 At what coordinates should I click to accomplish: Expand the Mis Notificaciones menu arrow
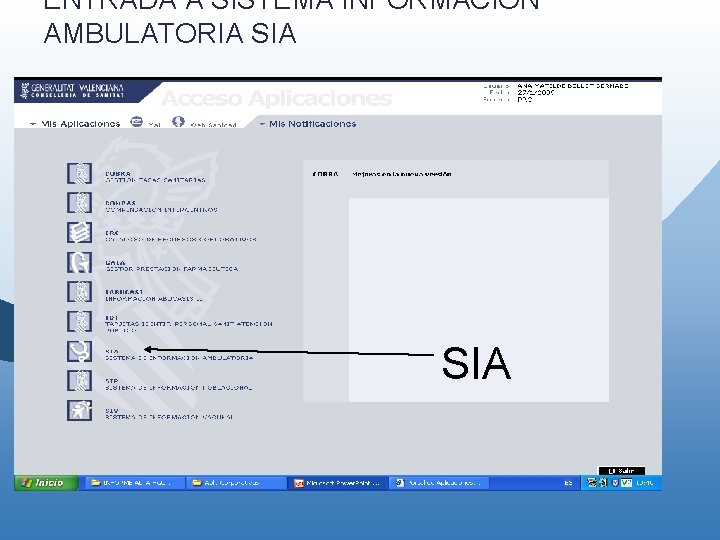(262, 124)
